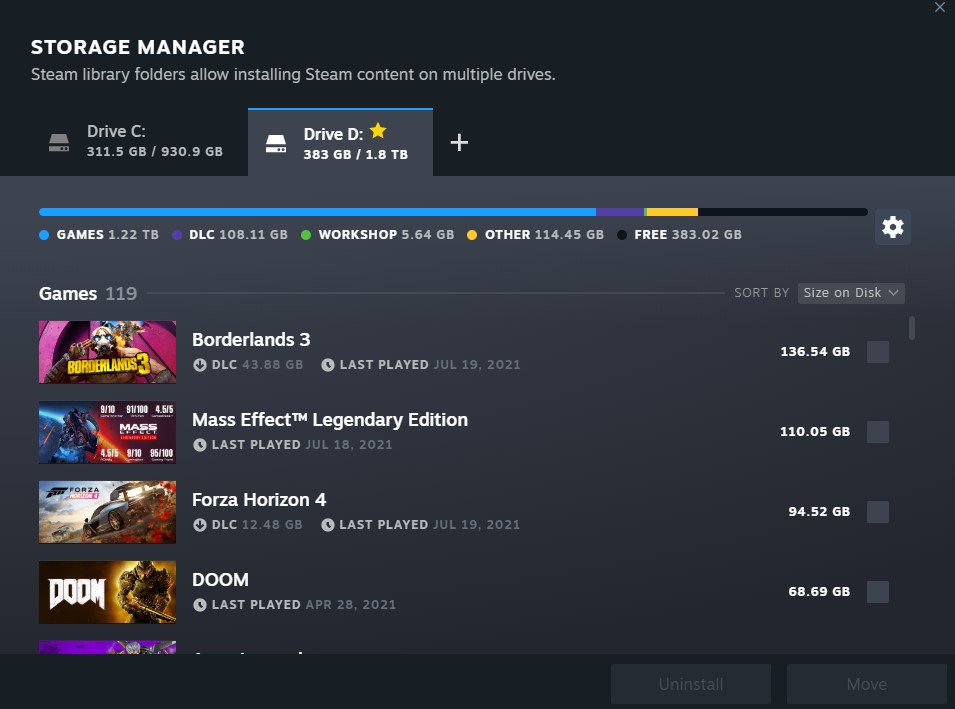Click the Mass Effect Legendary Edition title
Image resolution: width=955 pixels, height=709 pixels.
(x=330, y=420)
